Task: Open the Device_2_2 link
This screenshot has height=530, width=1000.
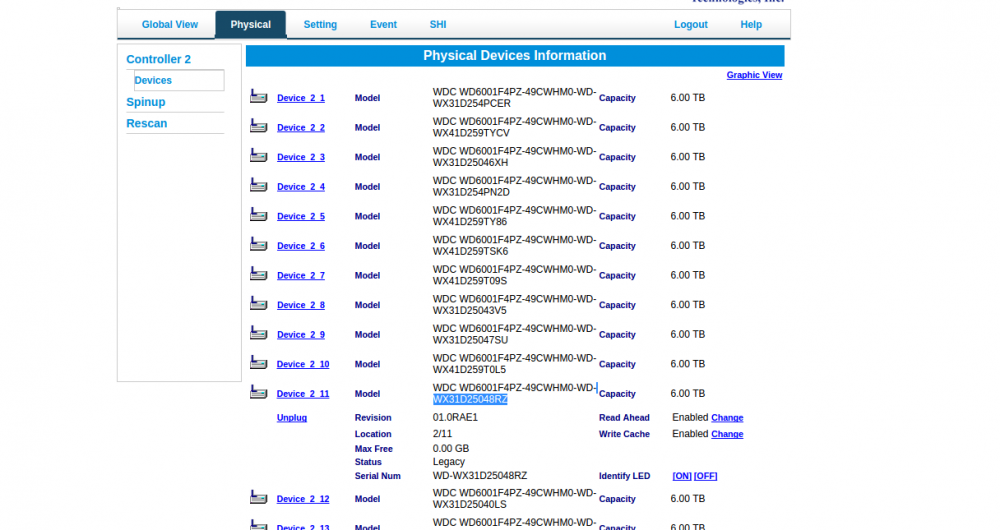Action: [300, 128]
